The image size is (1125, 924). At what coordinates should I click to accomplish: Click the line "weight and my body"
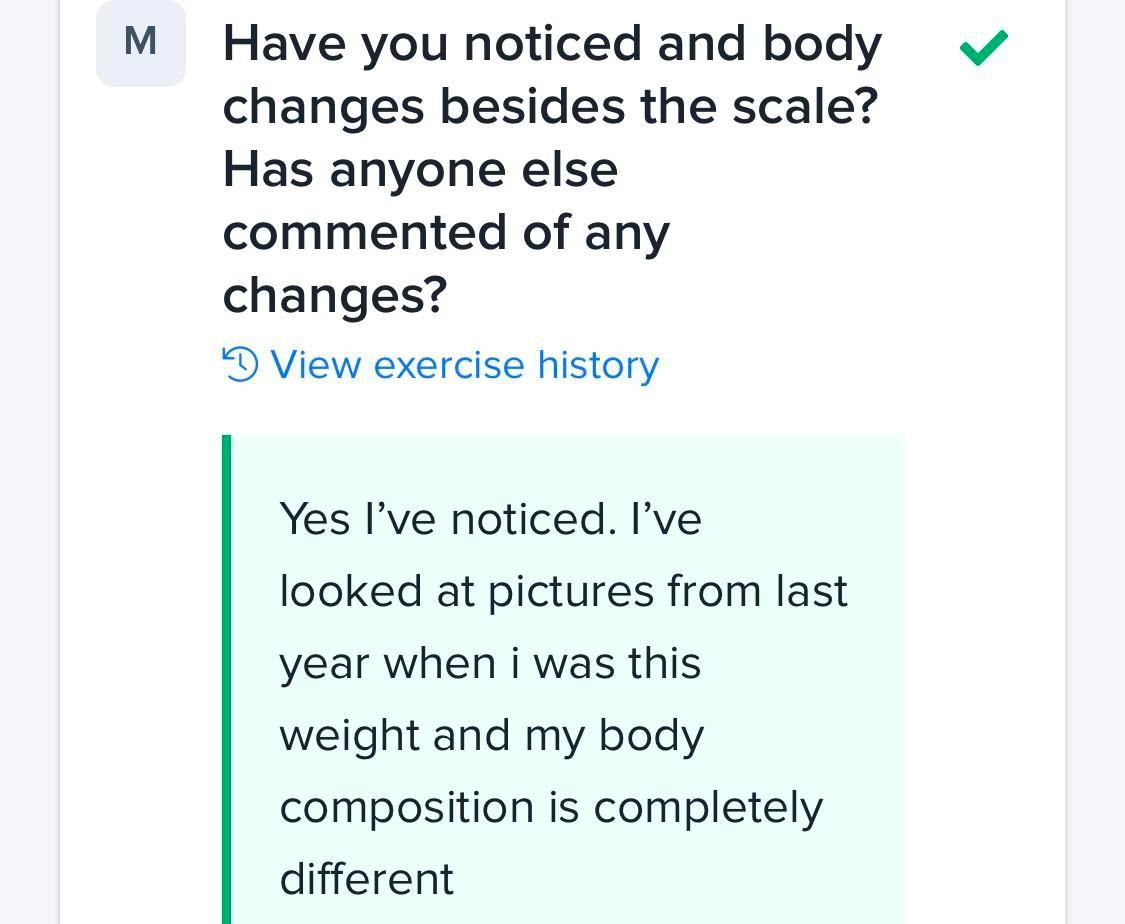pos(492,735)
